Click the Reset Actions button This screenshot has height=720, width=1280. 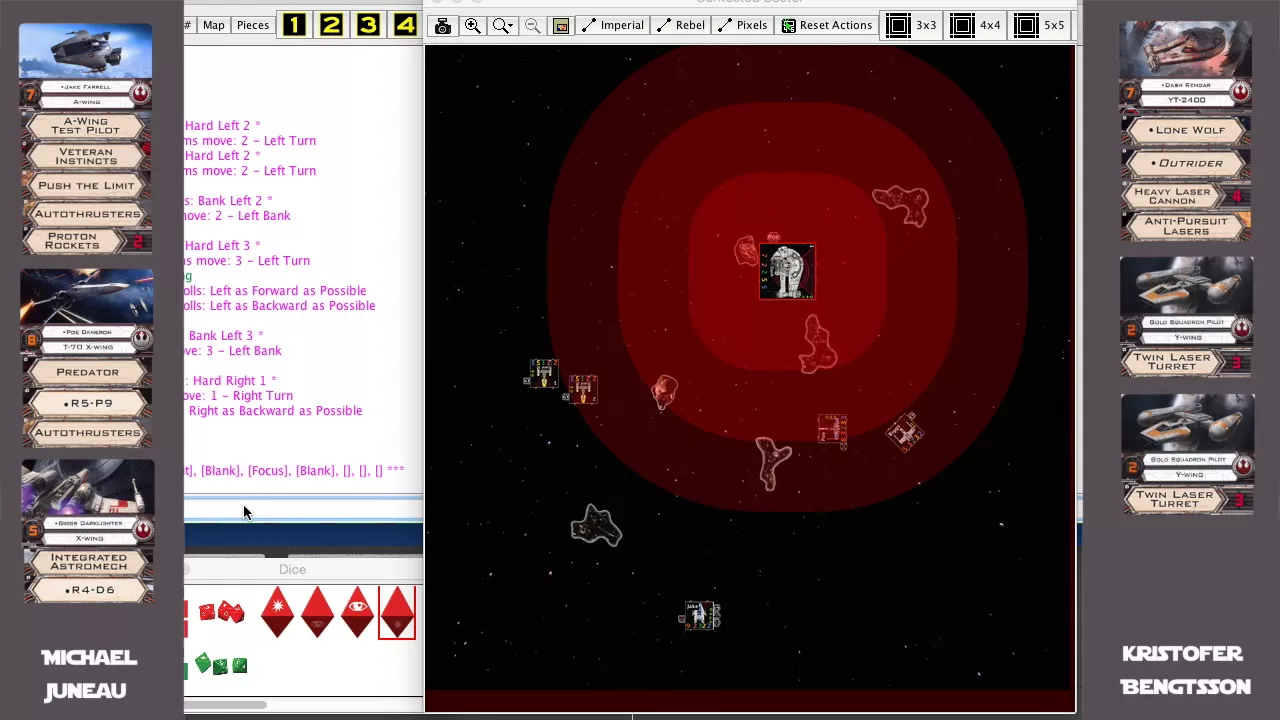pyautogui.click(x=826, y=25)
